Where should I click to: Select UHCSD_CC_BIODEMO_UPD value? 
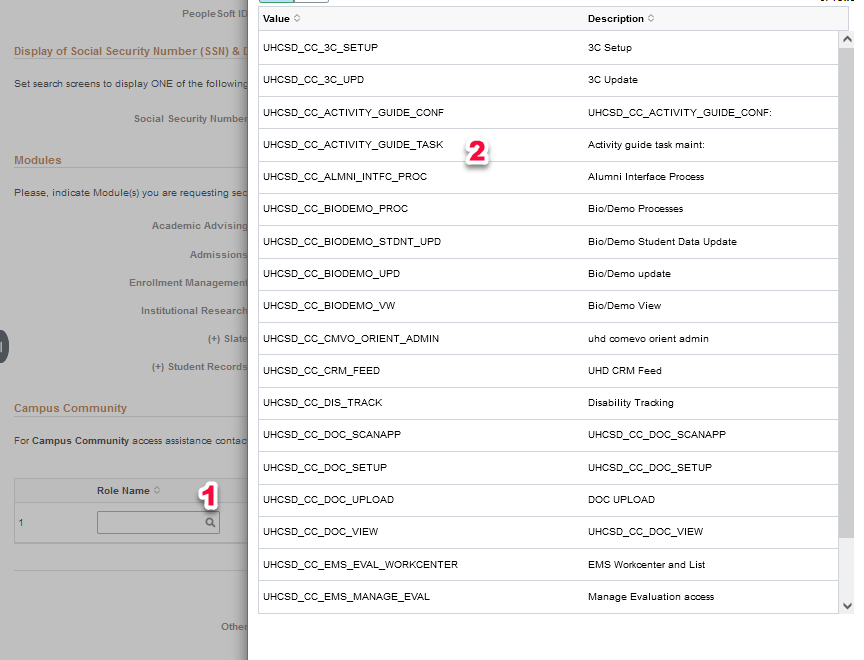[x=331, y=273]
